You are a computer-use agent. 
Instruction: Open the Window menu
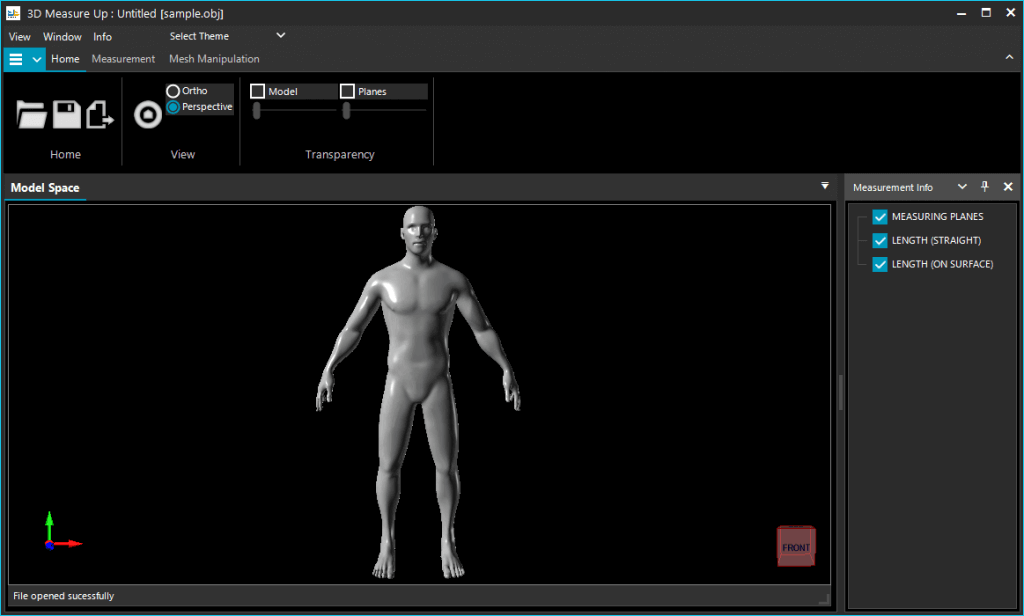click(x=62, y=36)
